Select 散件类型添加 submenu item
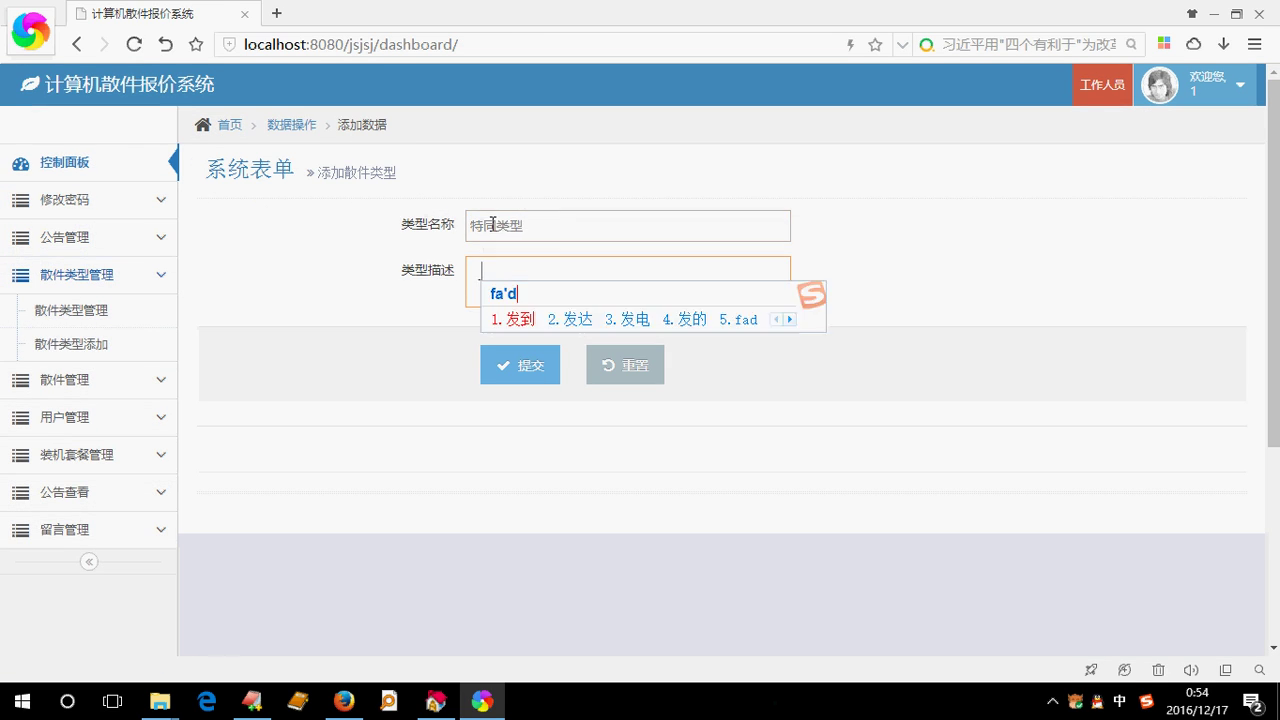1280x720 pixels. 71,344
